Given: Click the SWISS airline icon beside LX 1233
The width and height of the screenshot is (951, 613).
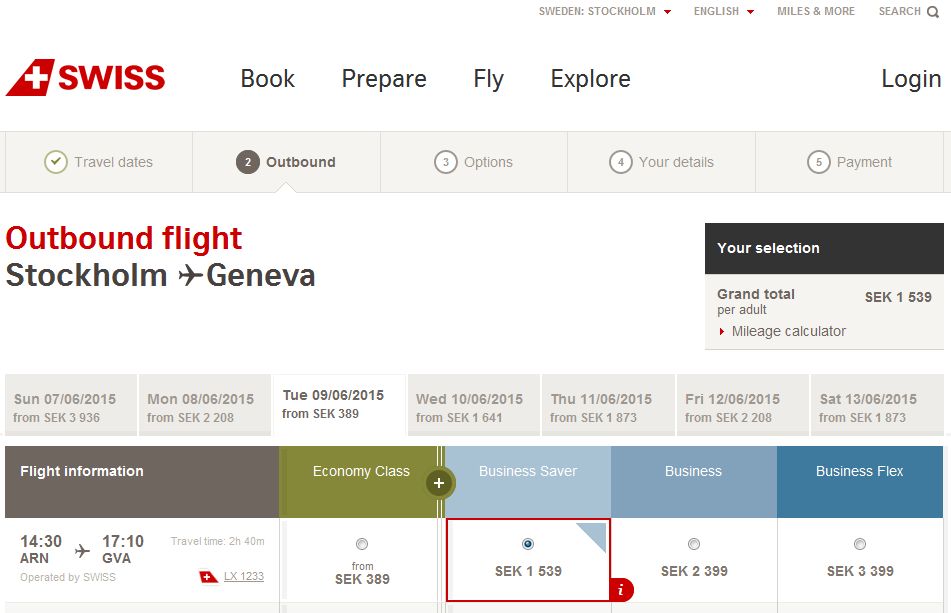Looking at the screenshot, I should (x=209, y=577).
